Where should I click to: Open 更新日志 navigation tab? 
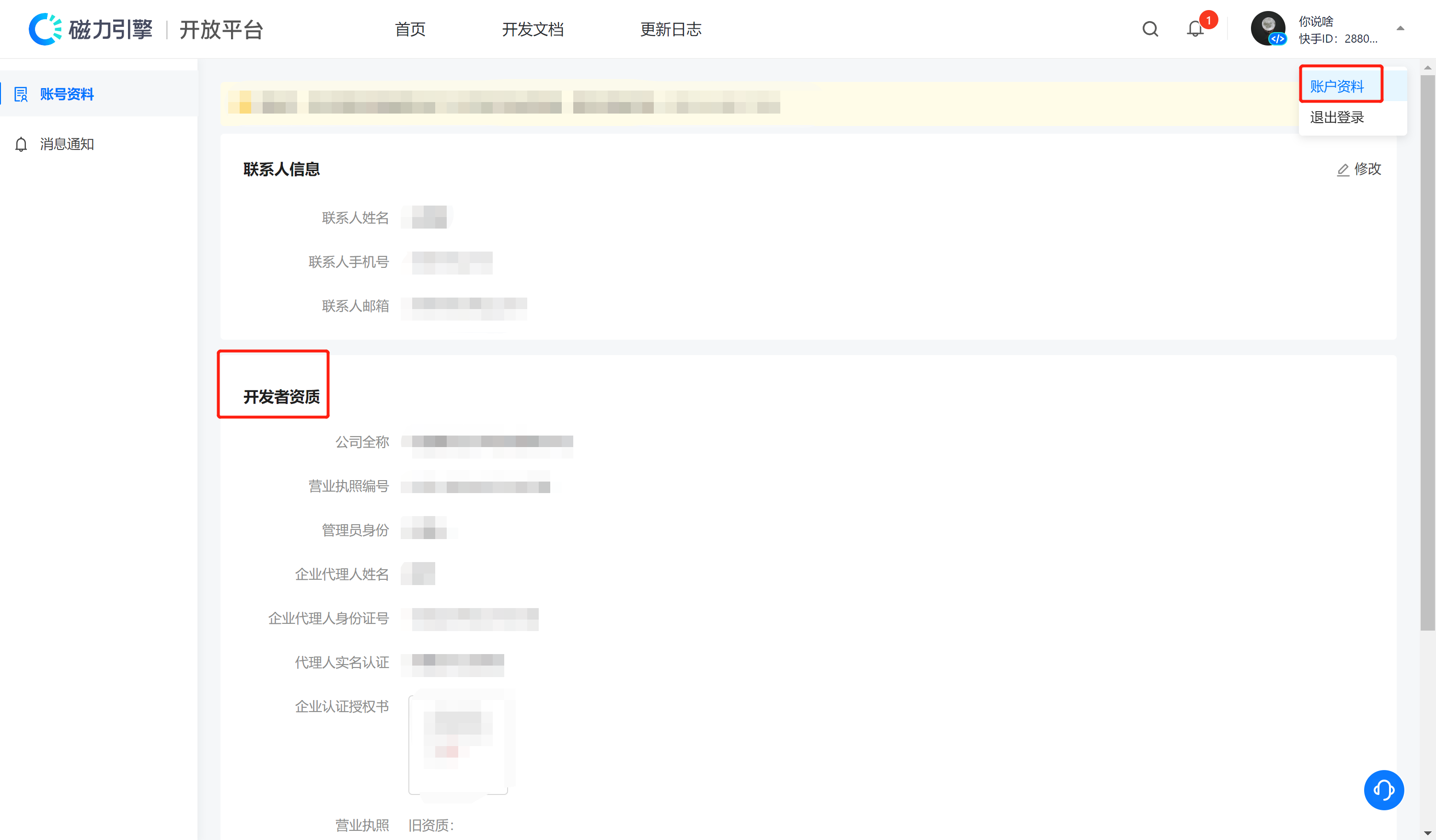tap(670, 29)
